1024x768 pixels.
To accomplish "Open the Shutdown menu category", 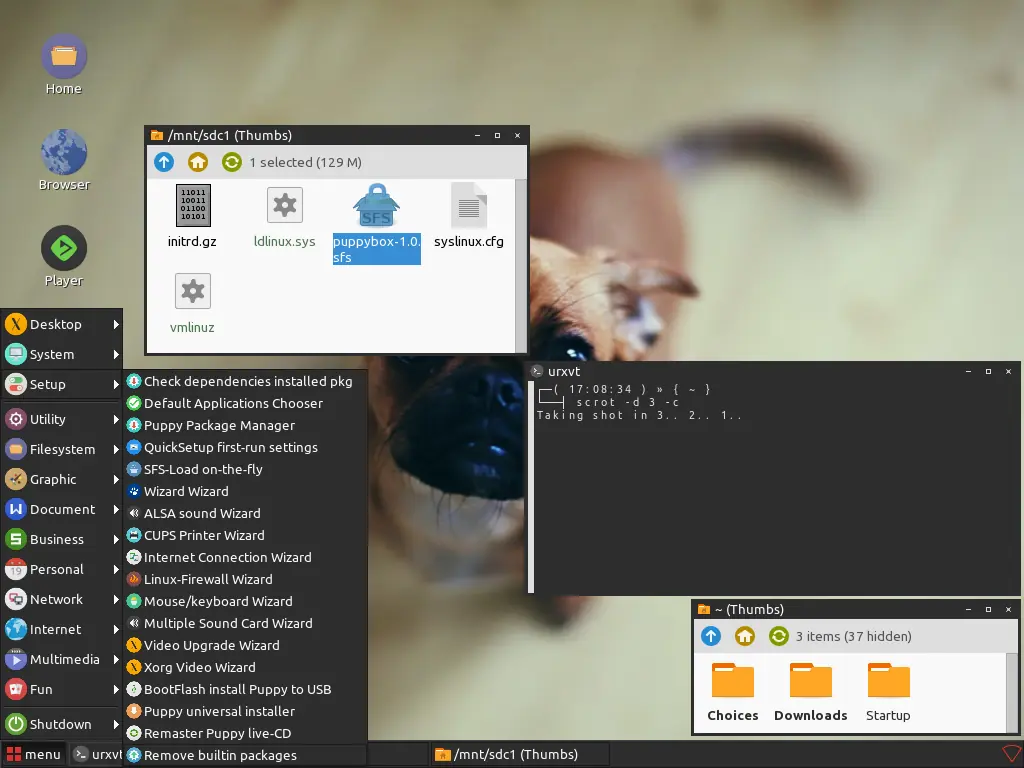I will point(62,724).
